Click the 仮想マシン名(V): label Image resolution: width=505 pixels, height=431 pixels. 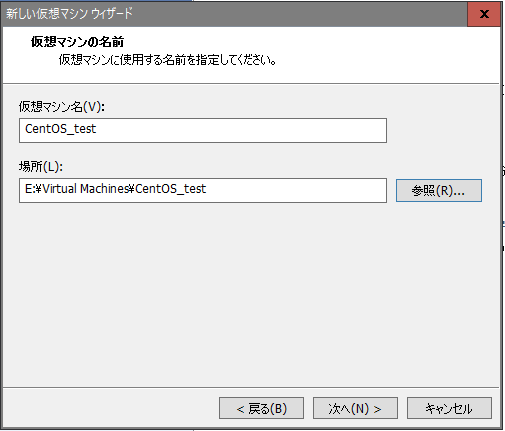pyautogui.click(x=62, y=107)
